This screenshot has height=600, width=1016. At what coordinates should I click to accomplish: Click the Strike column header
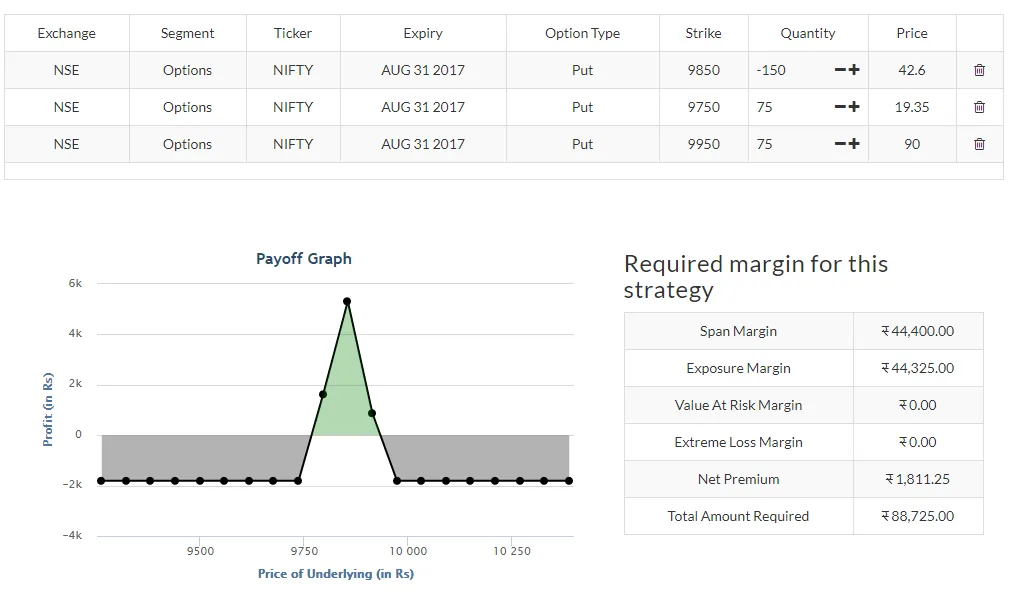703,33
